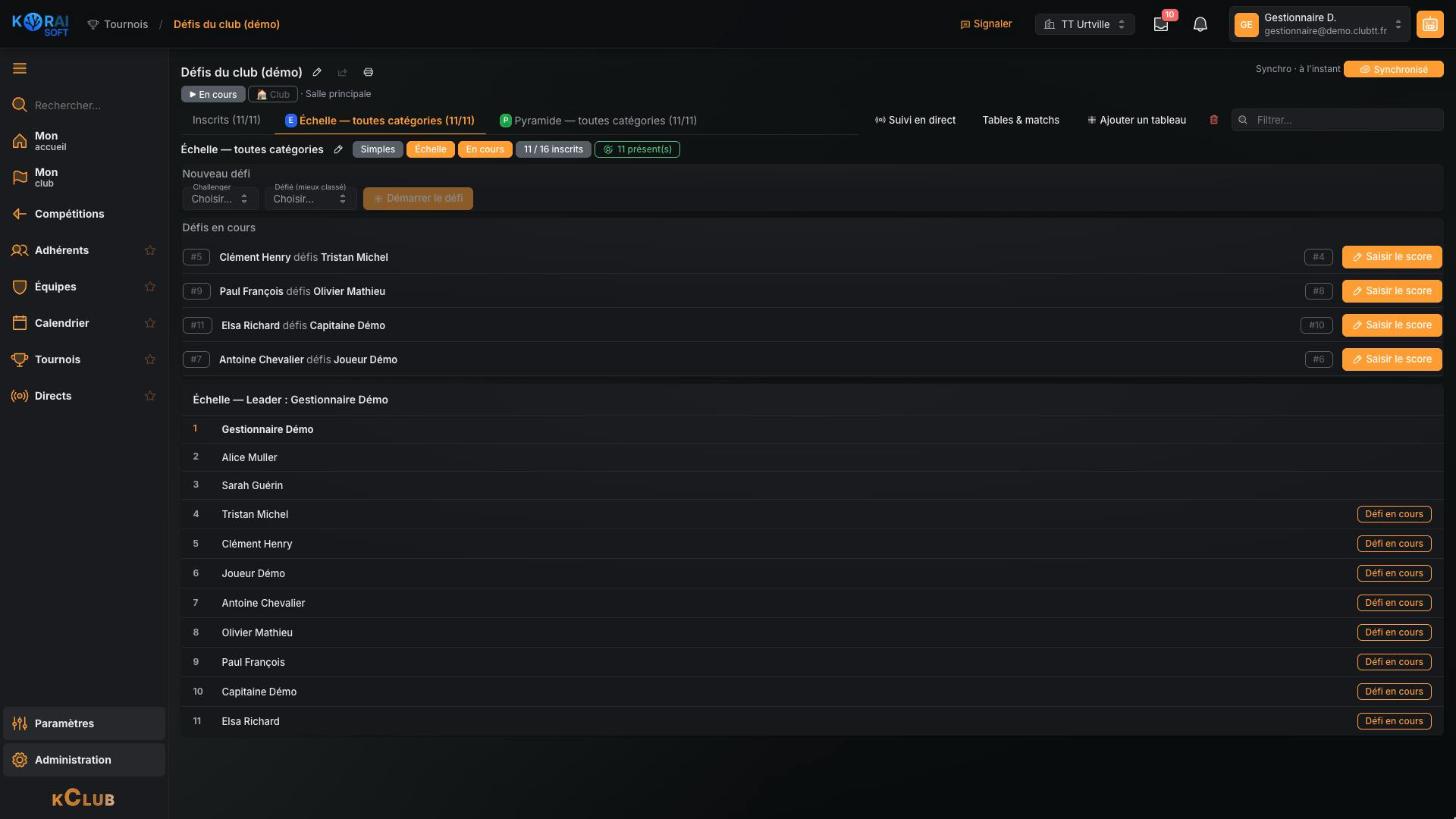Open the notifications bell
The image size is (1456, 819).
(x=1200, y=24)
